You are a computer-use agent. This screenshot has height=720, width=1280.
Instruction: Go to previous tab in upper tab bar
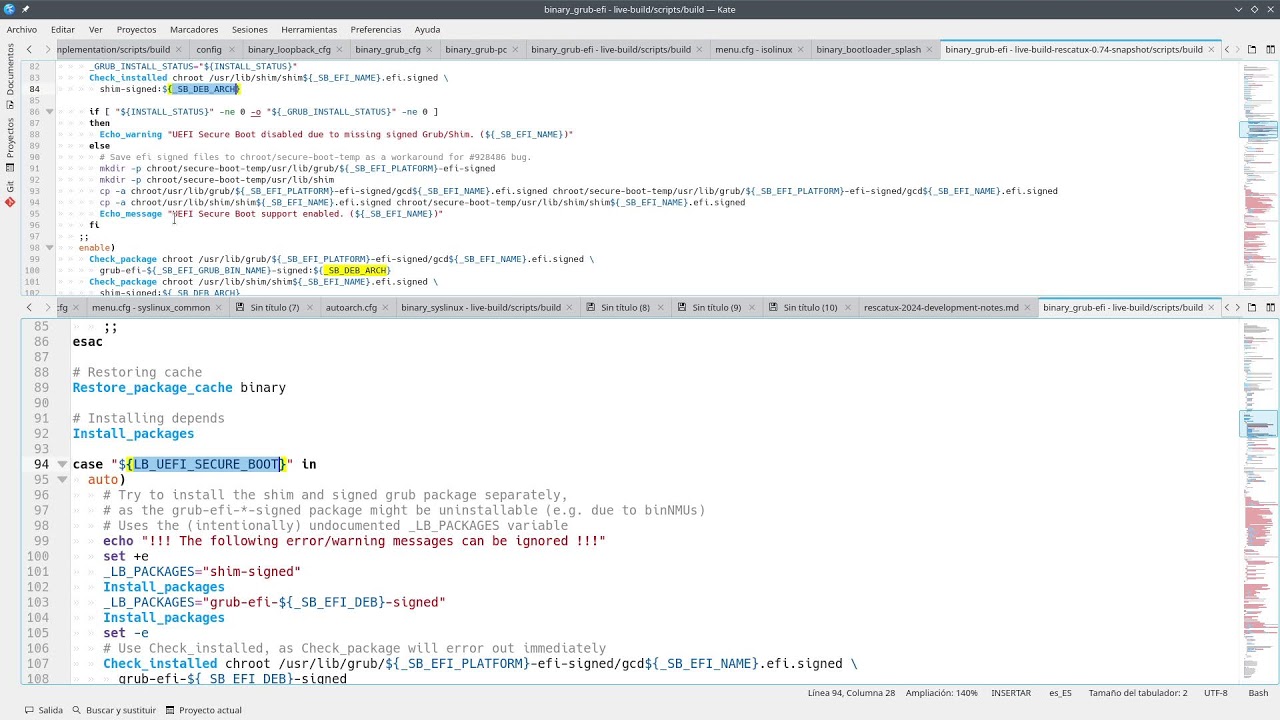(x=29, y=49)
